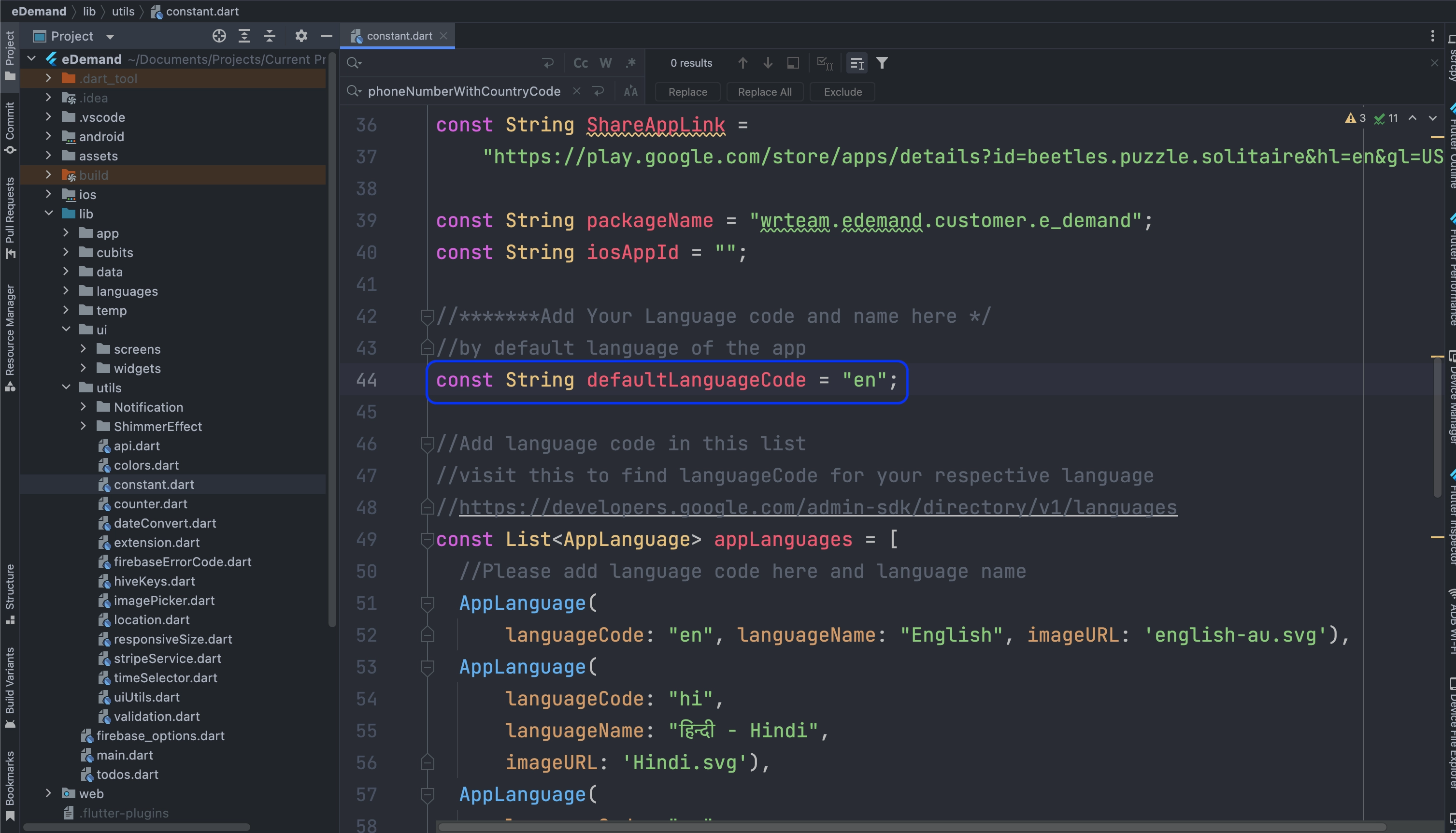Click the Exclude button
Screen dimensions: 1456x833
tap(842, 91)
